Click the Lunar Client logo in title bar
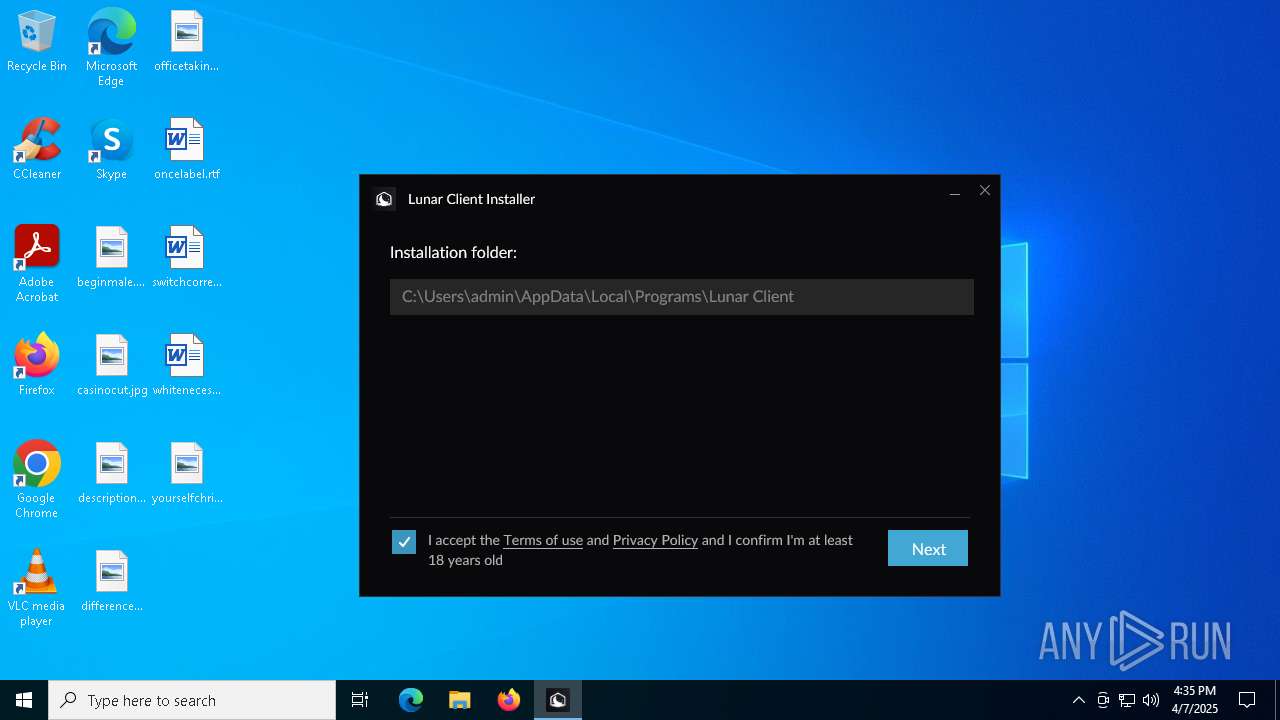The image size is (1280, 720). (384, 199)
